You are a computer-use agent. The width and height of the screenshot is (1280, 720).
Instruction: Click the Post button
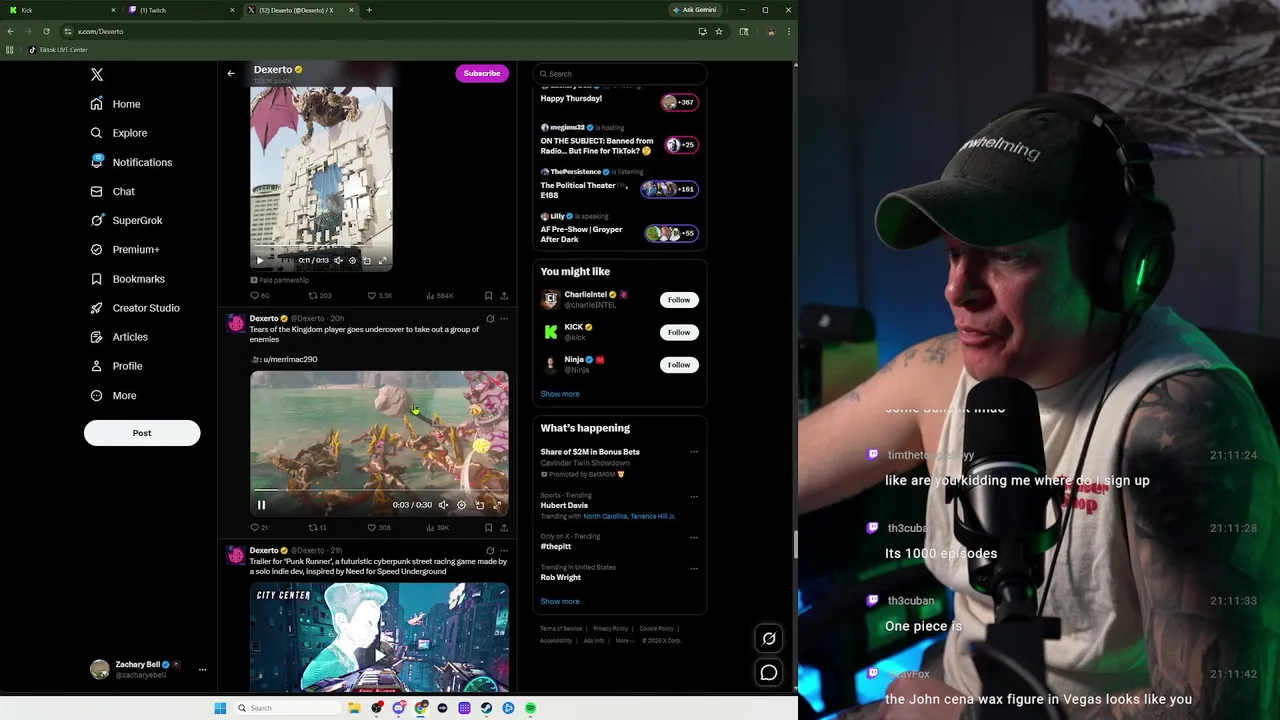coord(142,433)
